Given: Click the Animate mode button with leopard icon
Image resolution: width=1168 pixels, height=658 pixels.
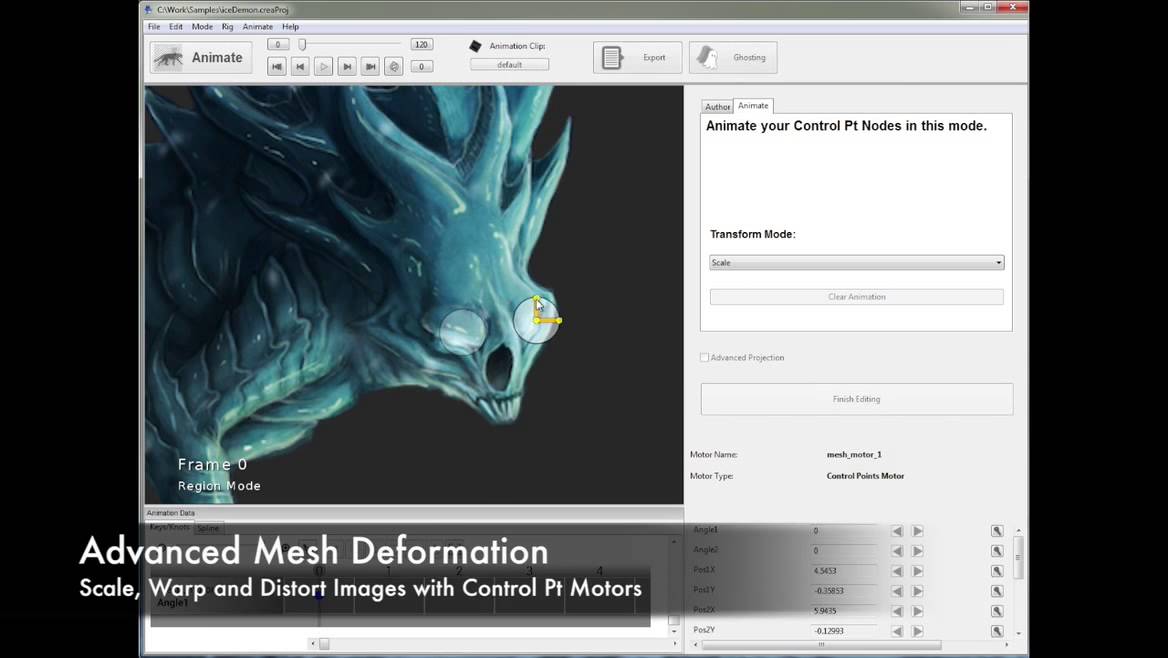Looking at the screenshot, I should coord(200,57).
